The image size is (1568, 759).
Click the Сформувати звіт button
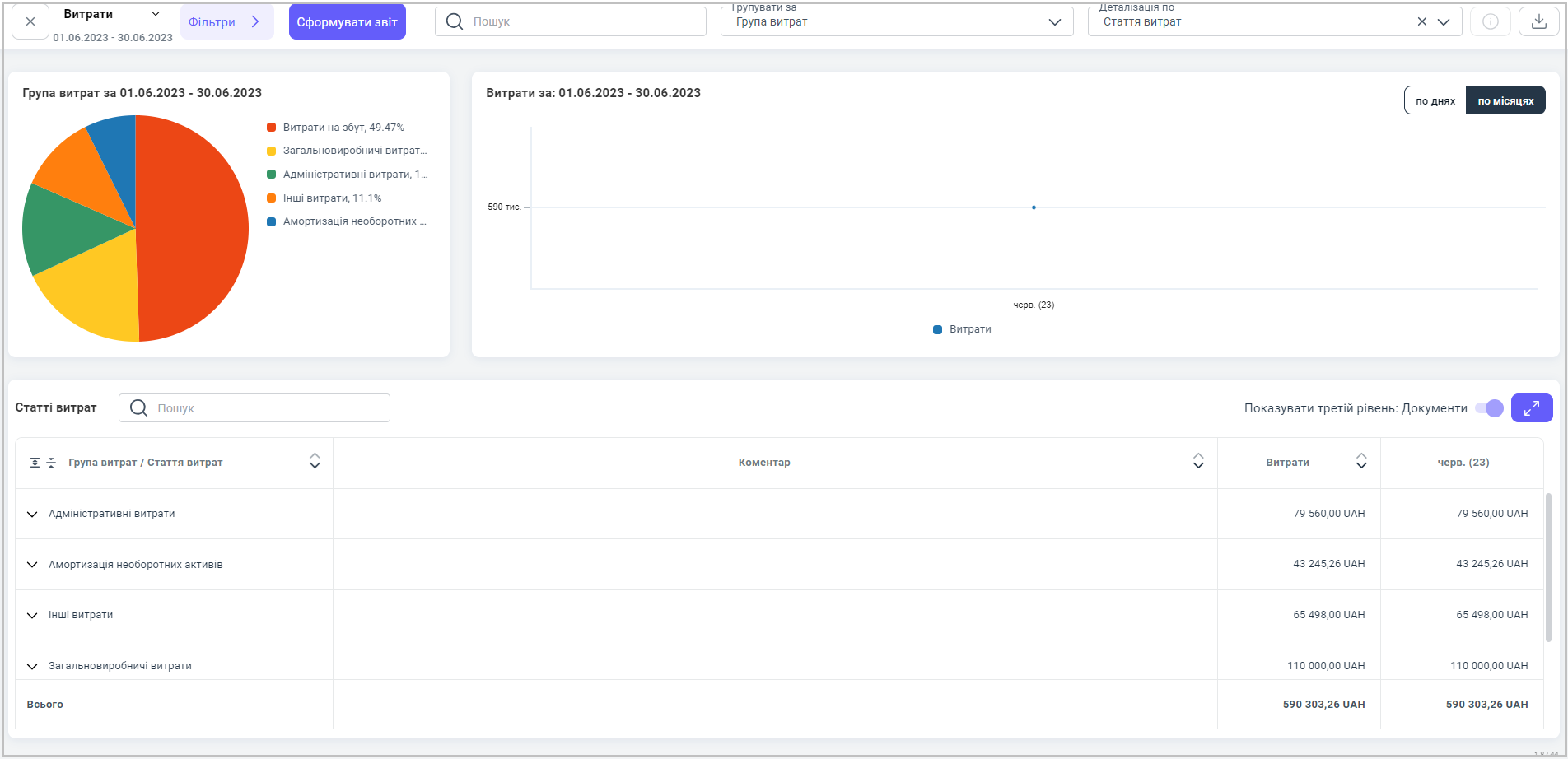coord(347,22)
